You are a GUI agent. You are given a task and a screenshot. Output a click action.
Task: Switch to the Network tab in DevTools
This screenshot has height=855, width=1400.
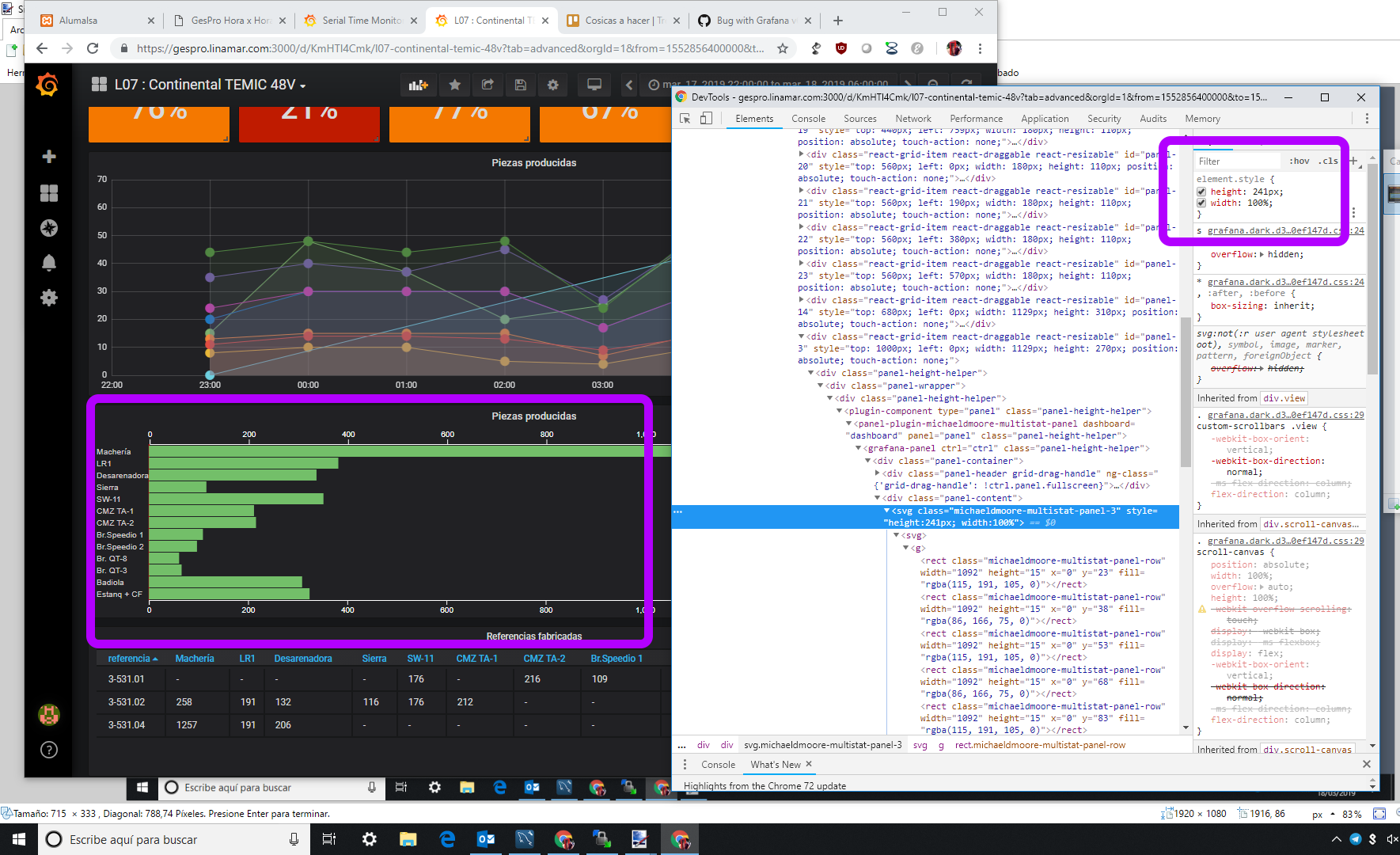point(913,118)
